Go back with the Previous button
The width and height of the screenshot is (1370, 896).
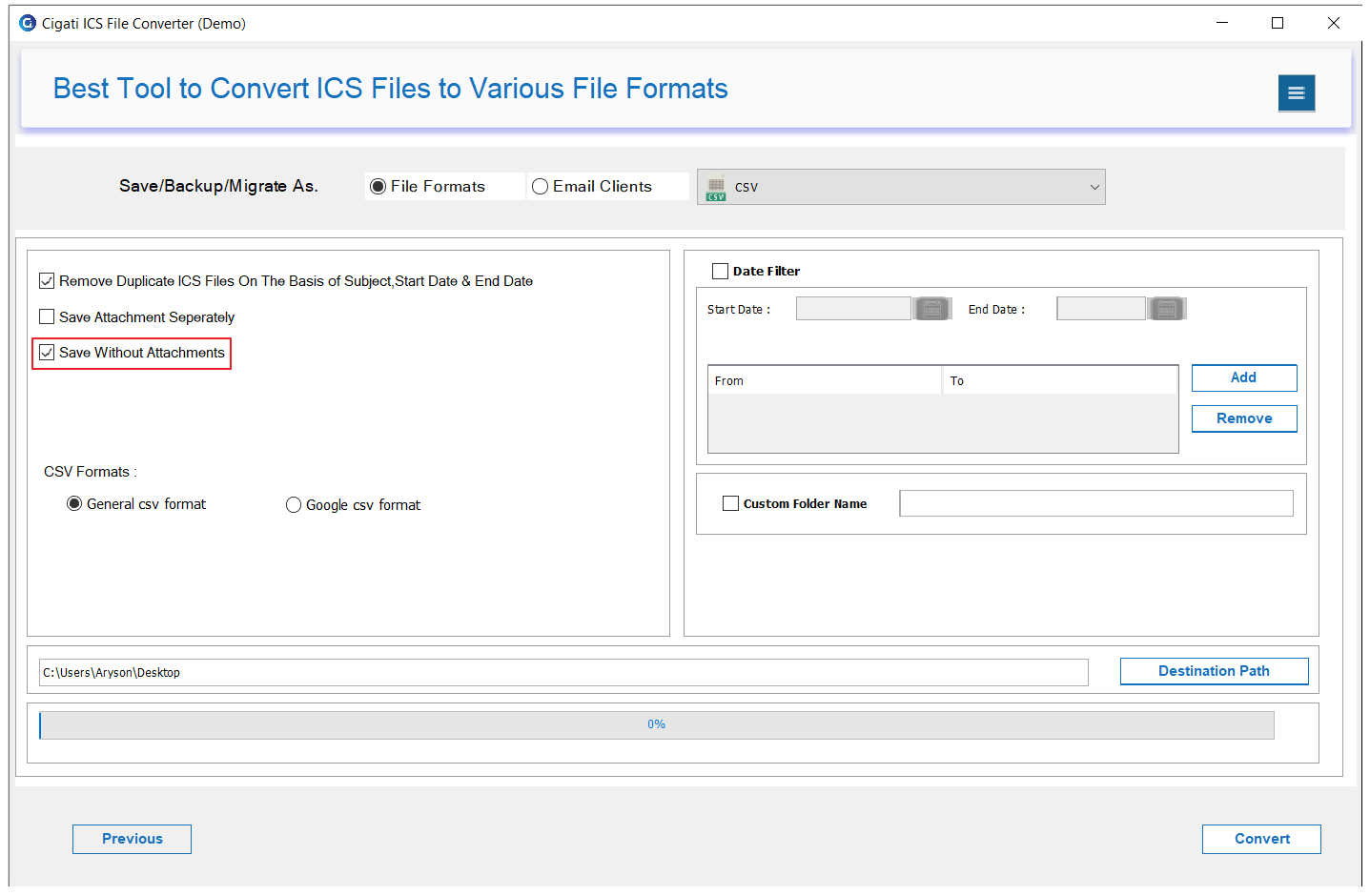[132, 839]
